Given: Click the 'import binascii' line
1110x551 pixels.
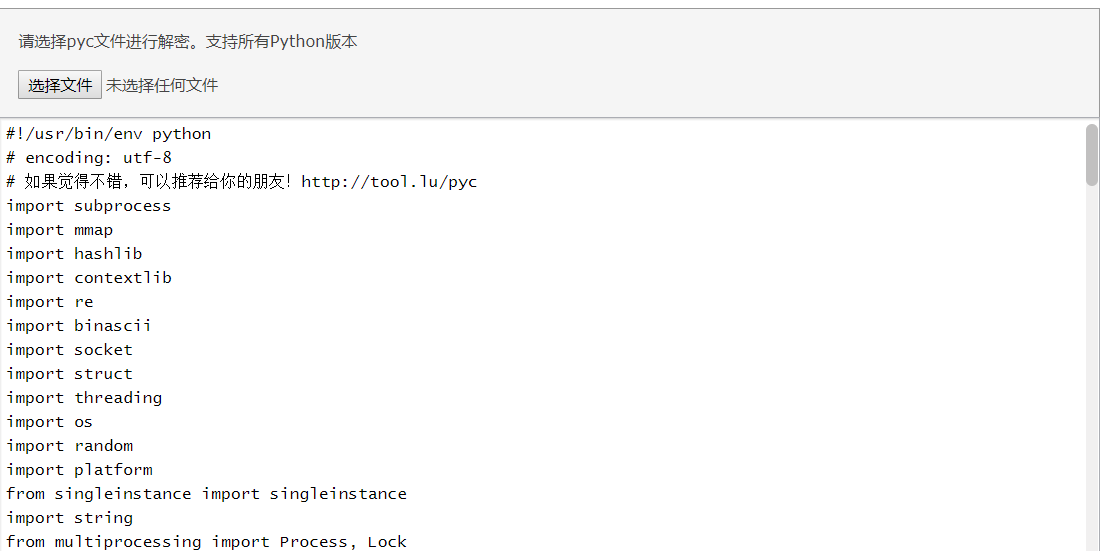Looking at the screenshot, I should (x=79, y=326).
